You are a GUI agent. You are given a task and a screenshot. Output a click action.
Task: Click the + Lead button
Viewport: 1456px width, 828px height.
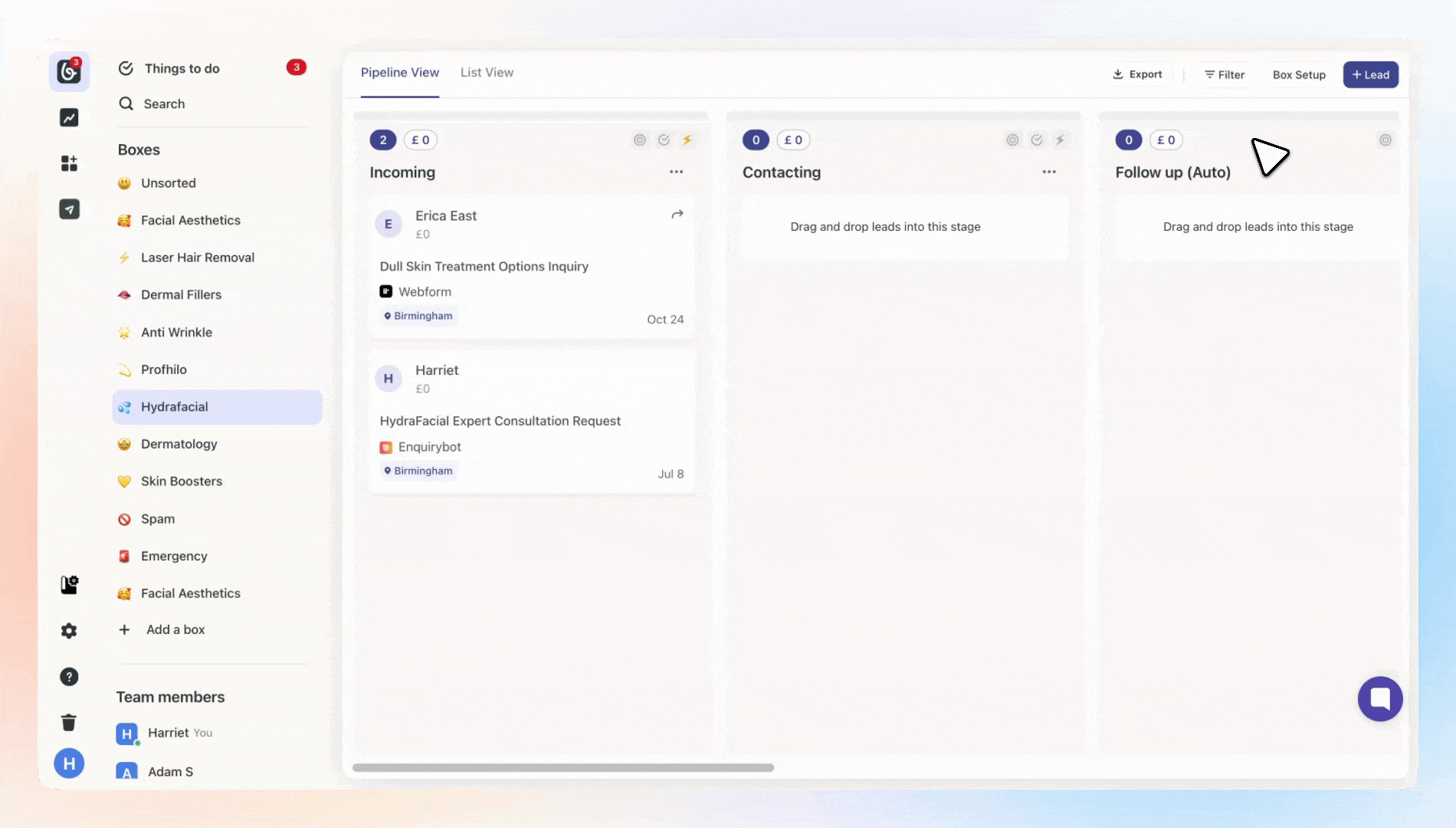click(x=1371, y=74)
